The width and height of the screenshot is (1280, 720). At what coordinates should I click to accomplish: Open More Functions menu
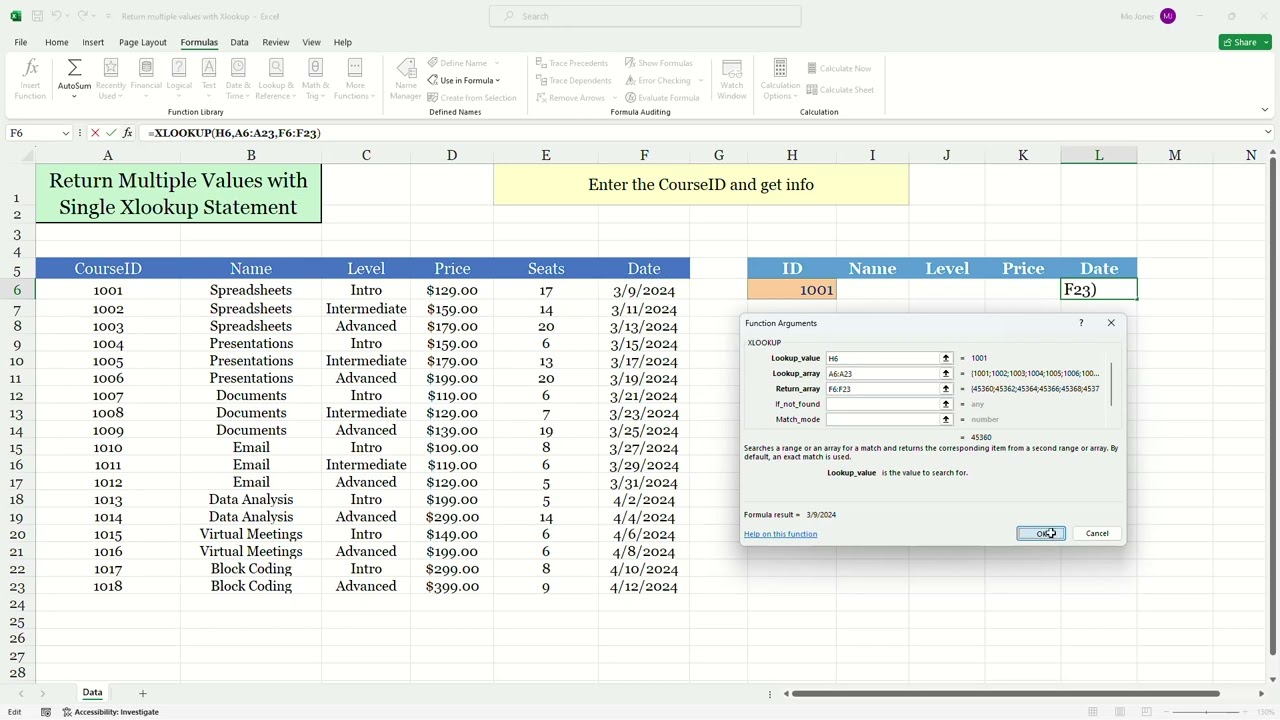coord(354,79)
